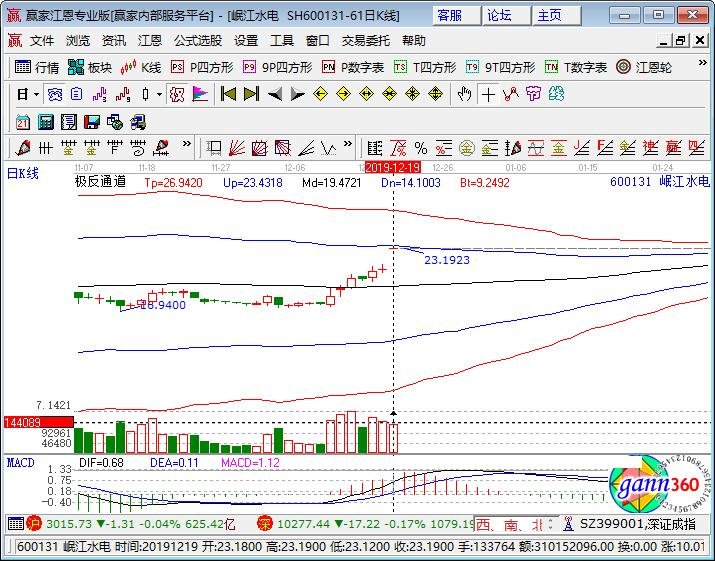Open the 文件 menu
The width and height of the screenshot is (715, 561).
[42, 41]
